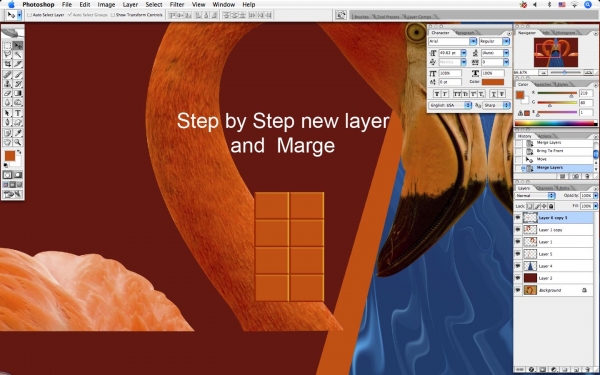This screenshot has height=375, width=600.
Task: Toggle visibility of Layer 5
Action: 518,254
